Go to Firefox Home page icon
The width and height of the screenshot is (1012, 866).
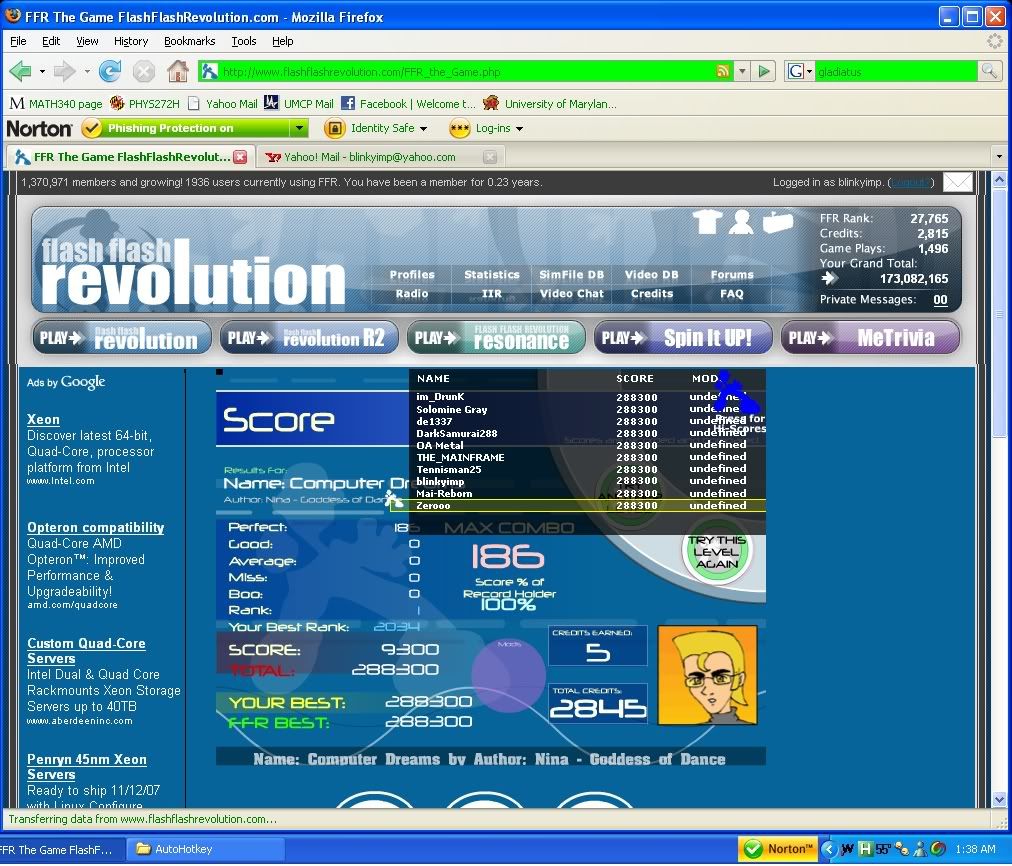177,71
